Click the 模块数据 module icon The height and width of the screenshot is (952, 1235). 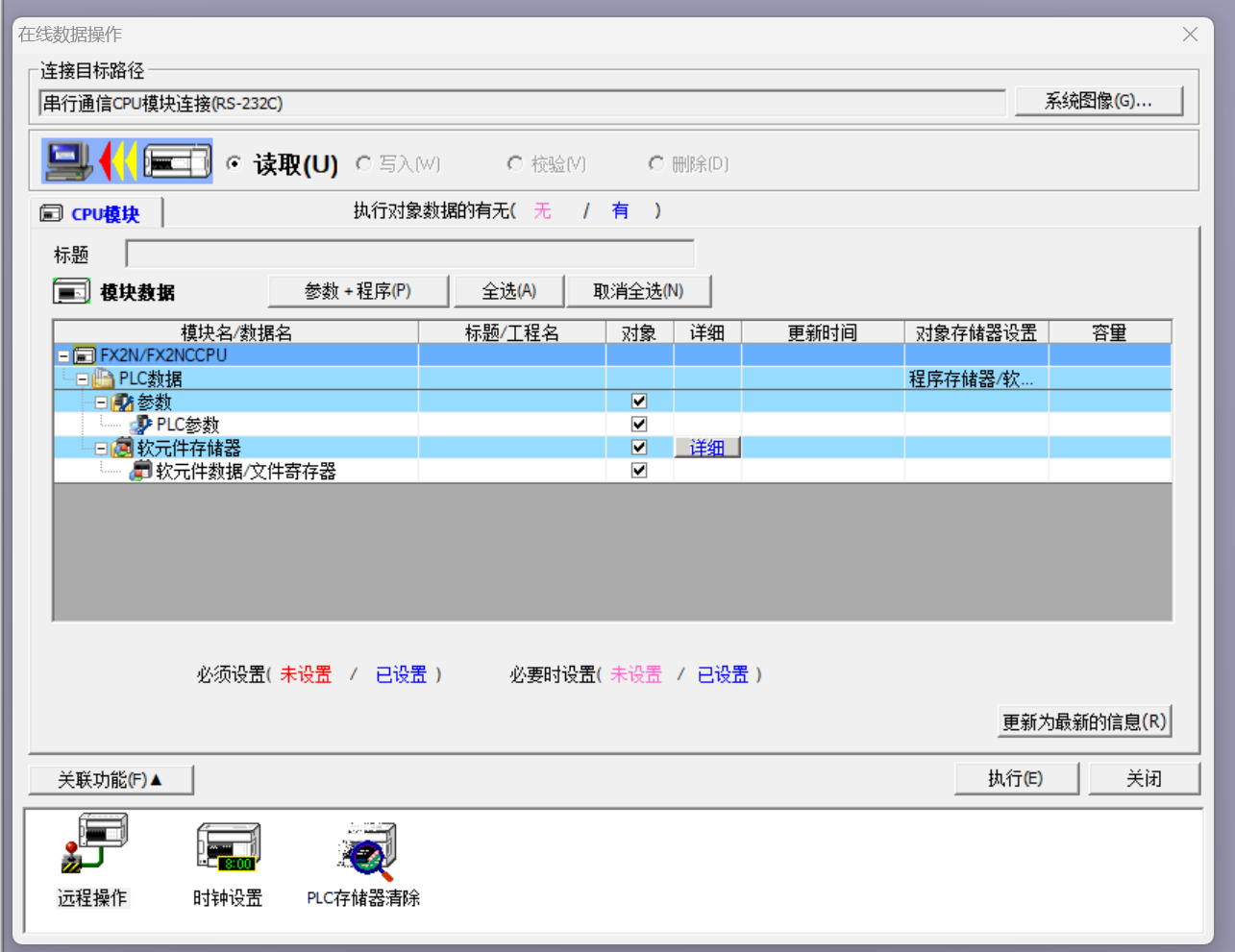coord(71,292)
